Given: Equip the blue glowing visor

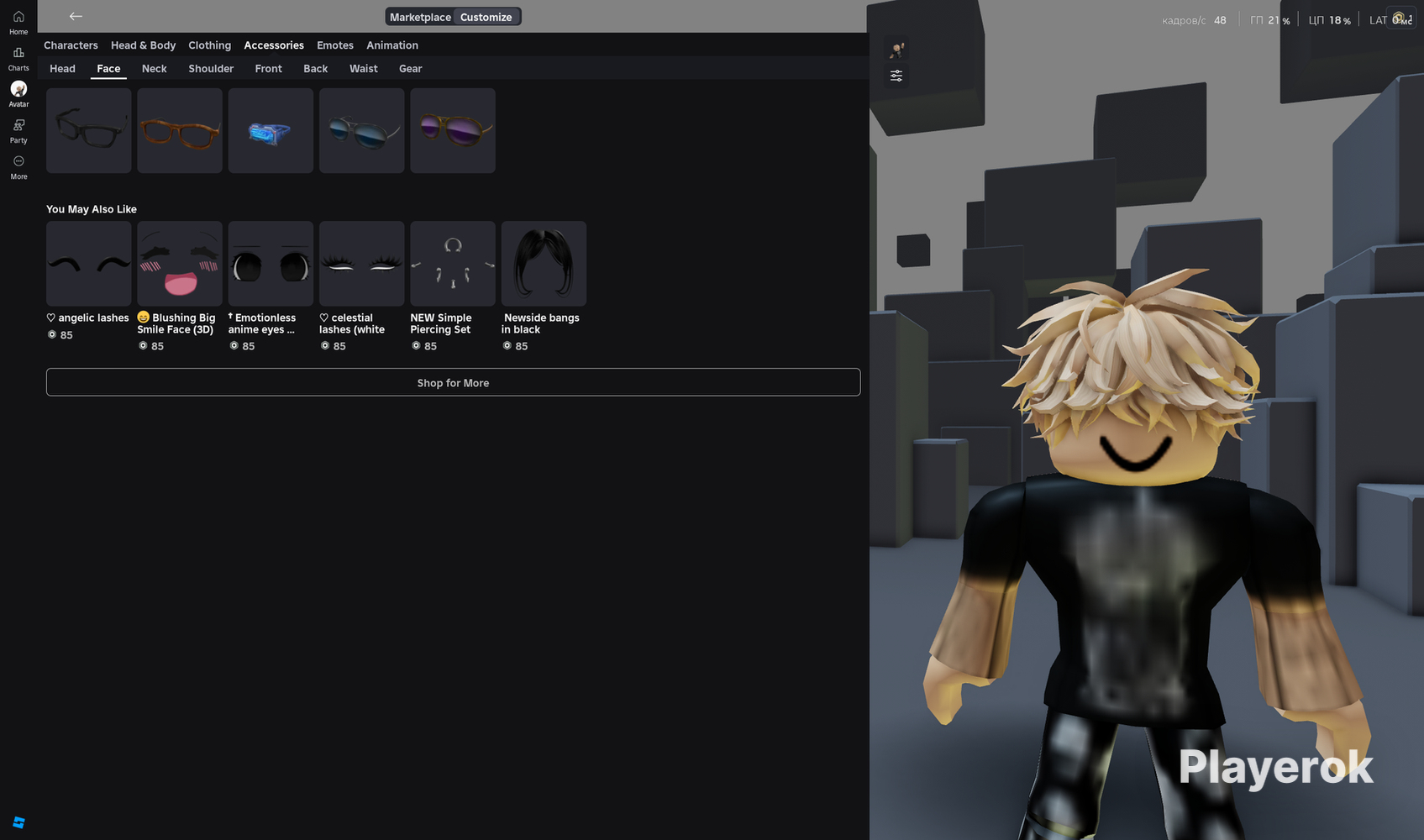Looking at the screenshot, I should click(x=271, y=131).
